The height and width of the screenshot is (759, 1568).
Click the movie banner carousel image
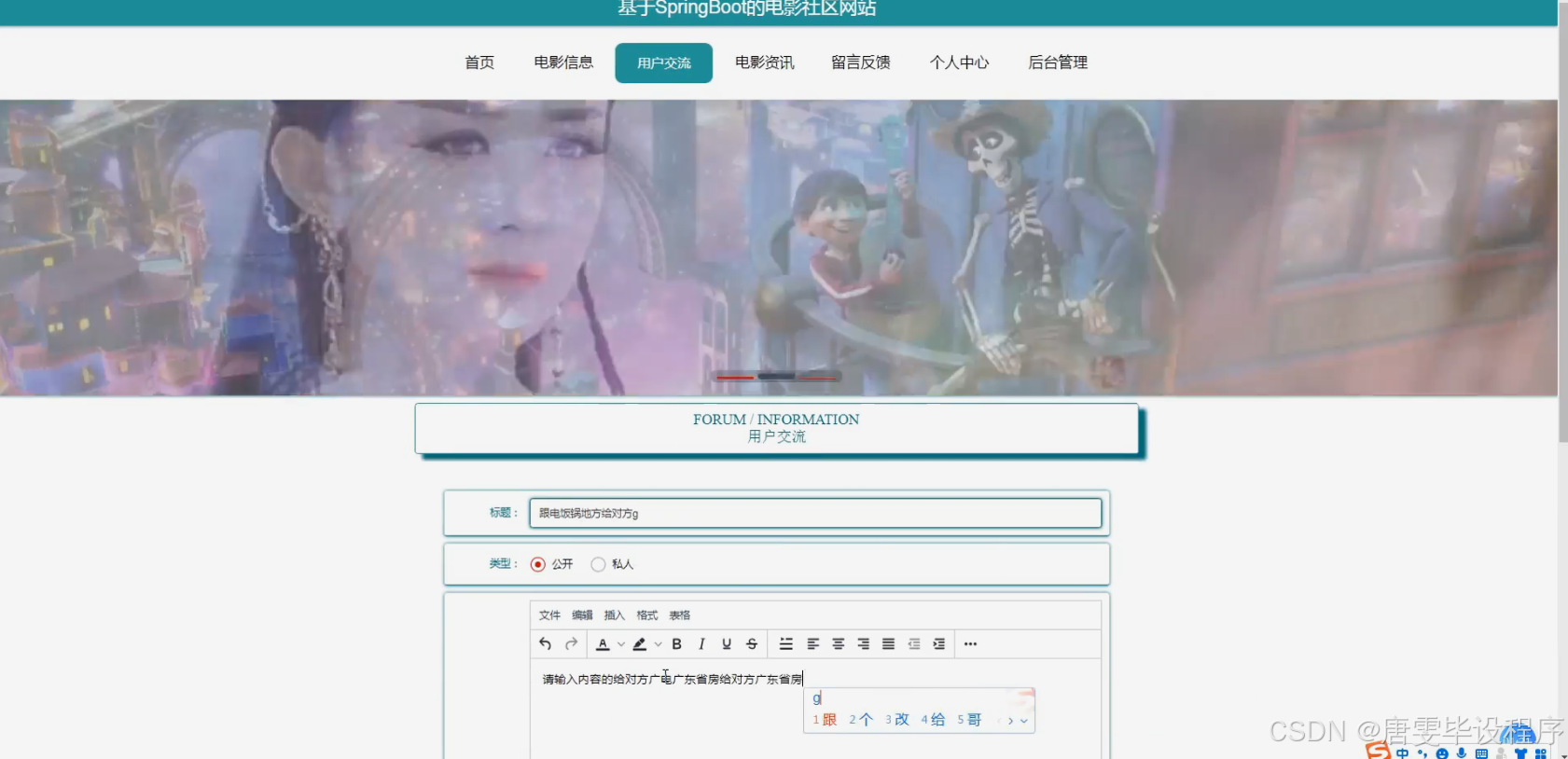(779, 248)
